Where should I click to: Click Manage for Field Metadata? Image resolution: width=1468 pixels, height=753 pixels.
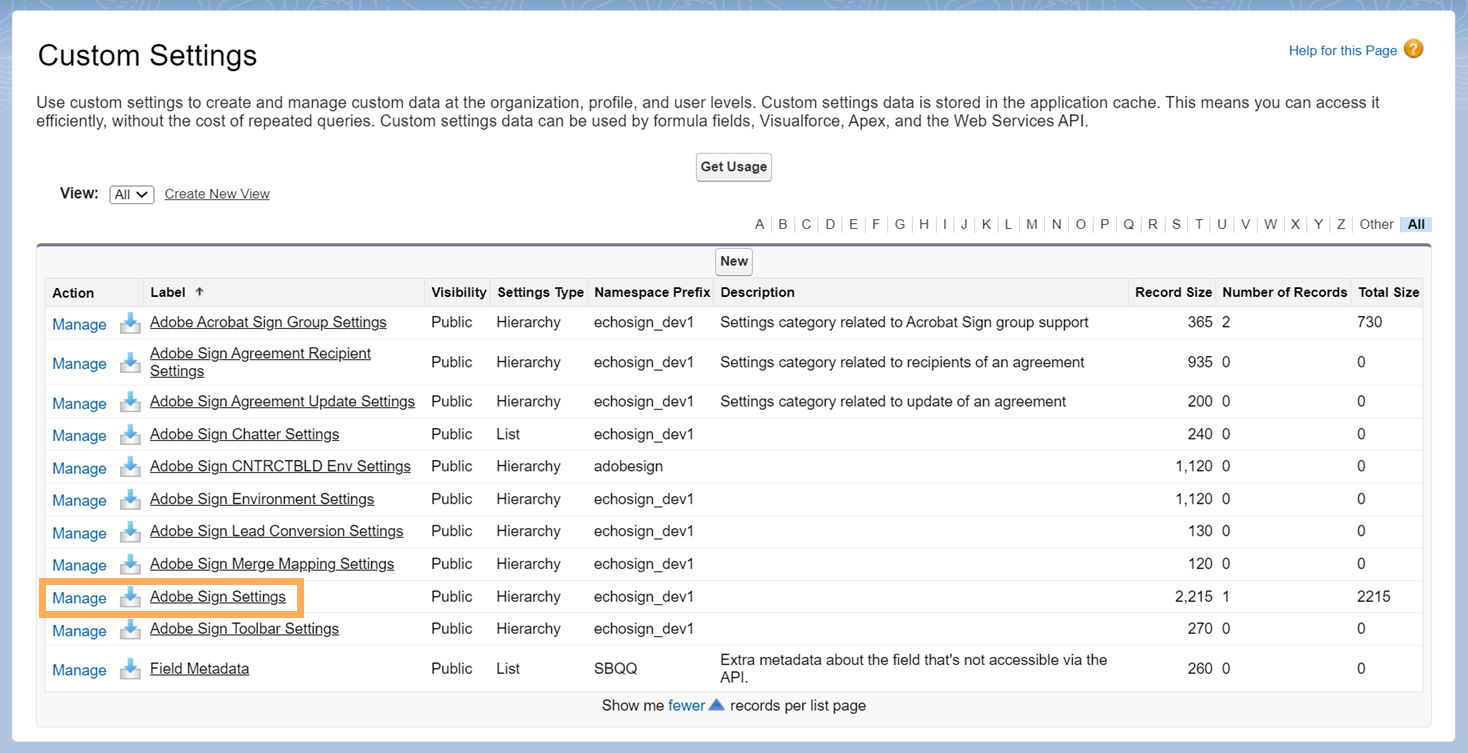(79, 670)
